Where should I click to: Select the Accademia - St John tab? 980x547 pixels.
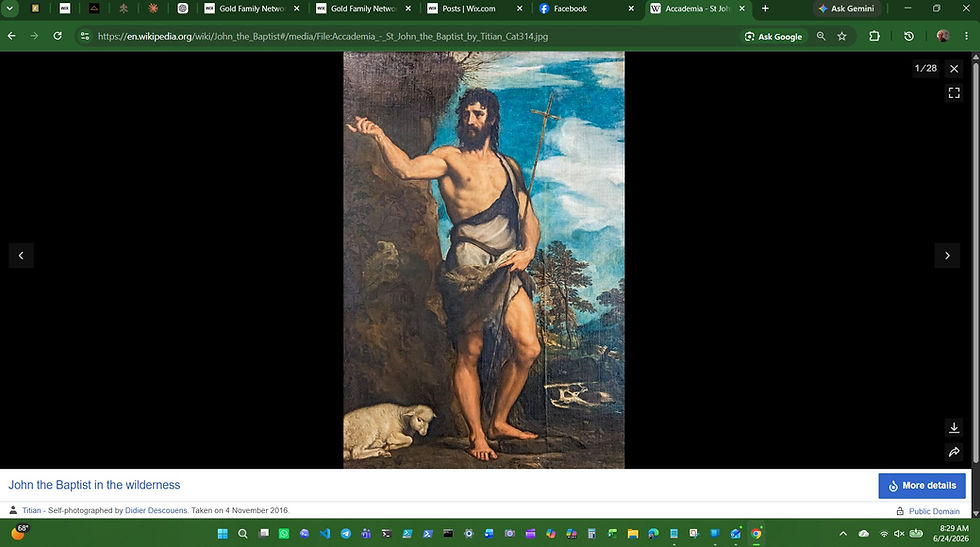(698, 9)
